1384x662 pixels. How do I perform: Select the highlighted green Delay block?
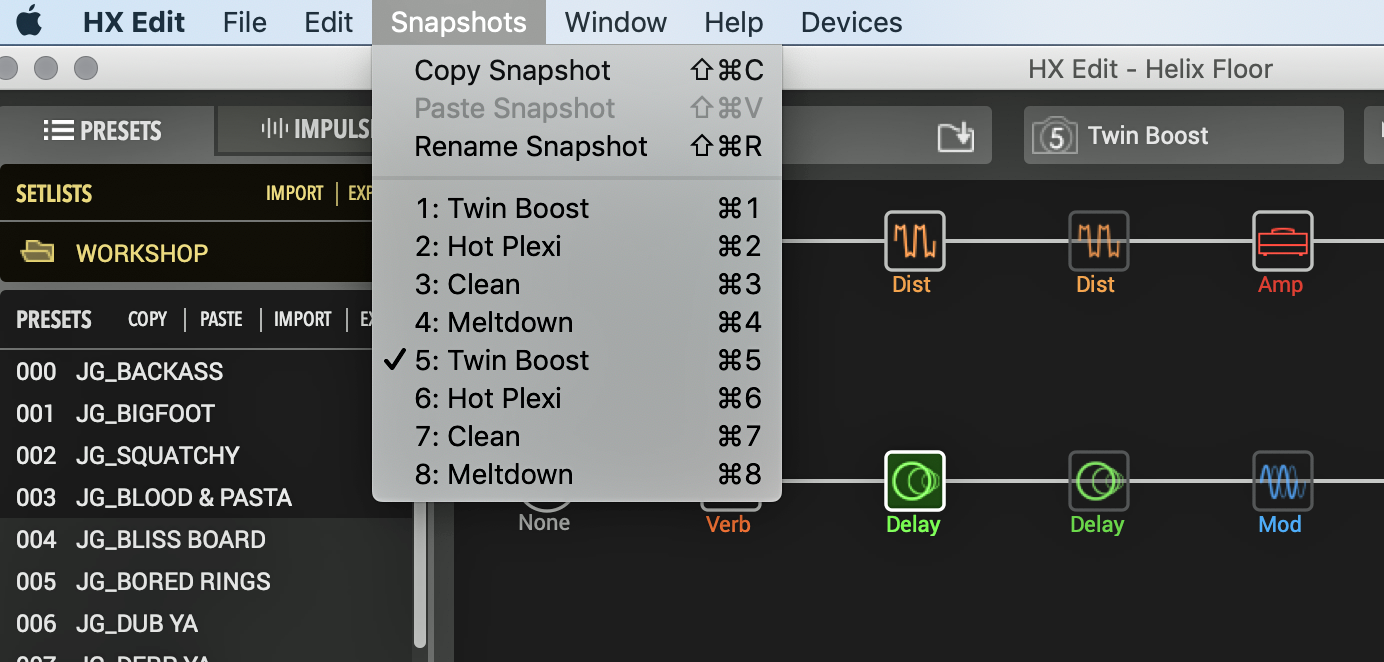(x=914, y=481)
